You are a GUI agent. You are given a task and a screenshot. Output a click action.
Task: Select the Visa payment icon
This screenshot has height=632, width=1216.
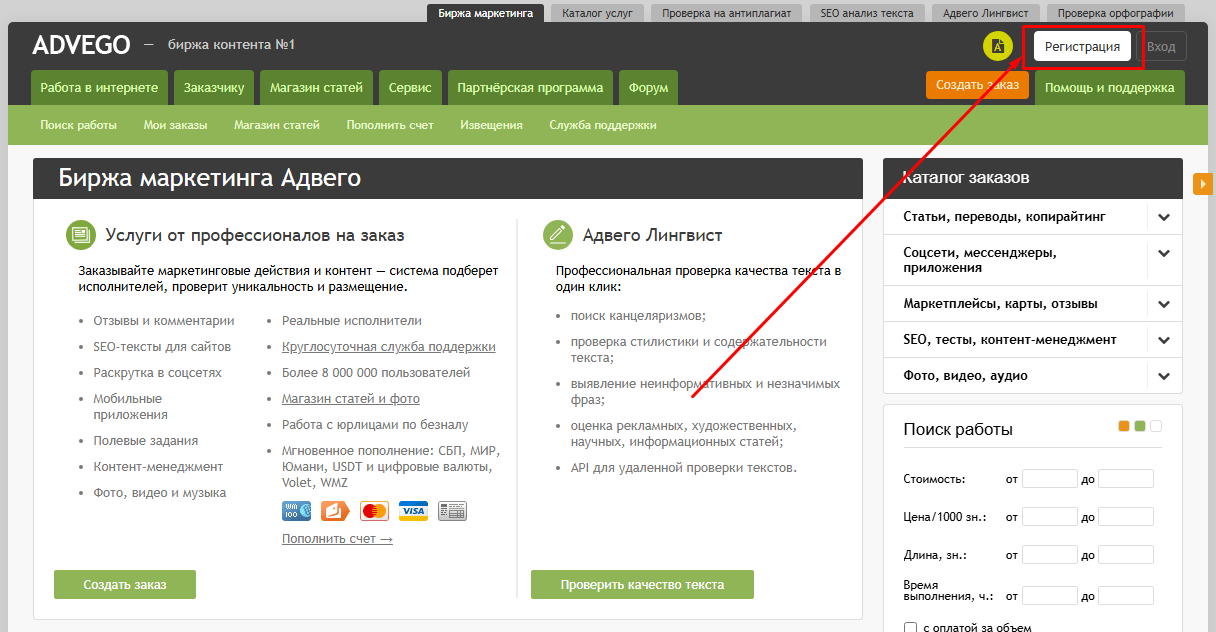[413, 511]
